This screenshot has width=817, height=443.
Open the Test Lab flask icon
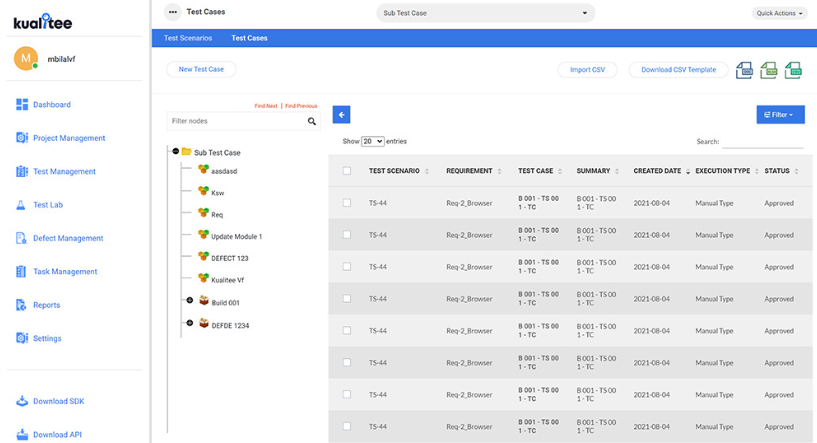(21, 205)
